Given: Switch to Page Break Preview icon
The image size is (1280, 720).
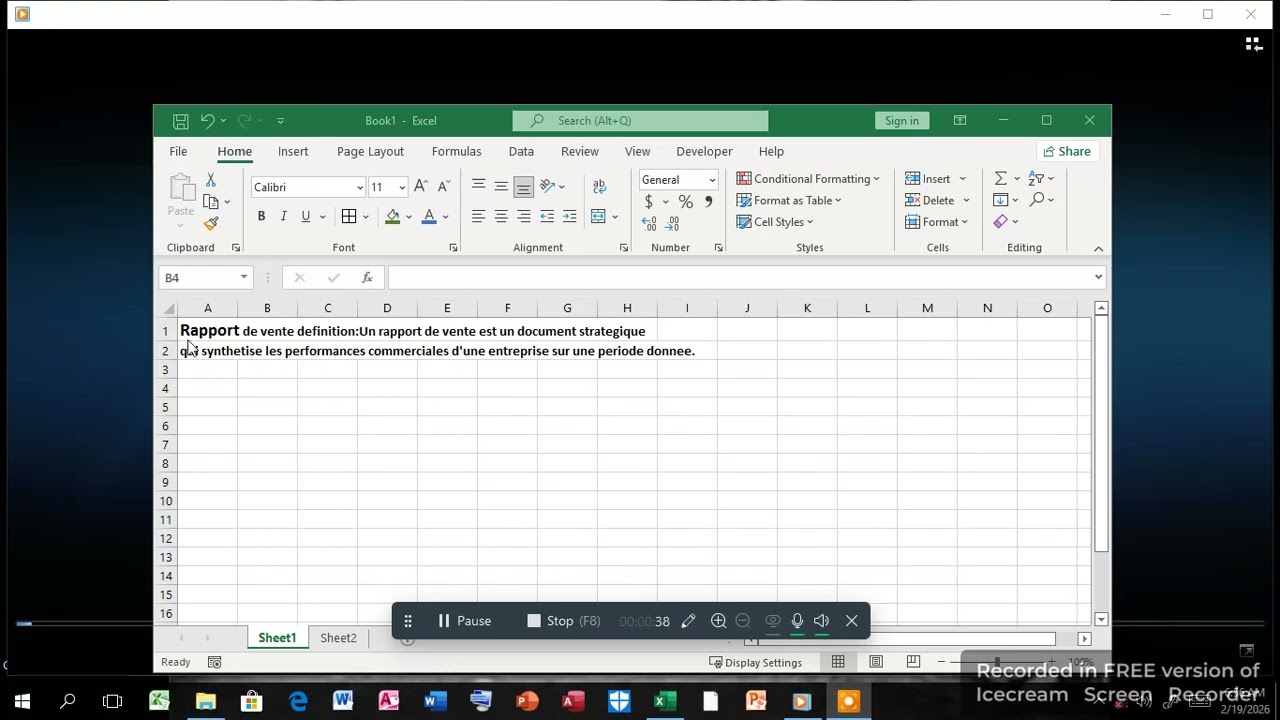Looking at the screenshot, I should point(913,662).
